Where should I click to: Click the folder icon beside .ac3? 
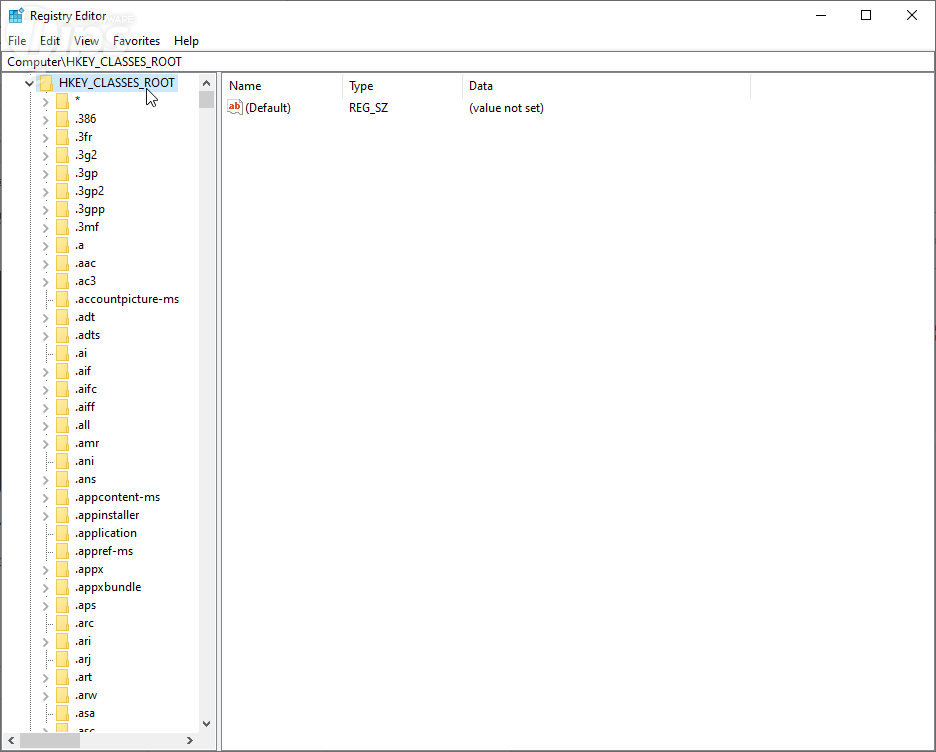click(x=62, y=281)
